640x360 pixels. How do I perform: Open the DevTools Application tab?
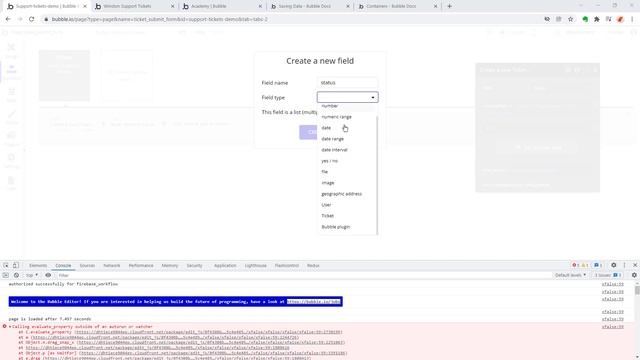[x=225, y=265]
